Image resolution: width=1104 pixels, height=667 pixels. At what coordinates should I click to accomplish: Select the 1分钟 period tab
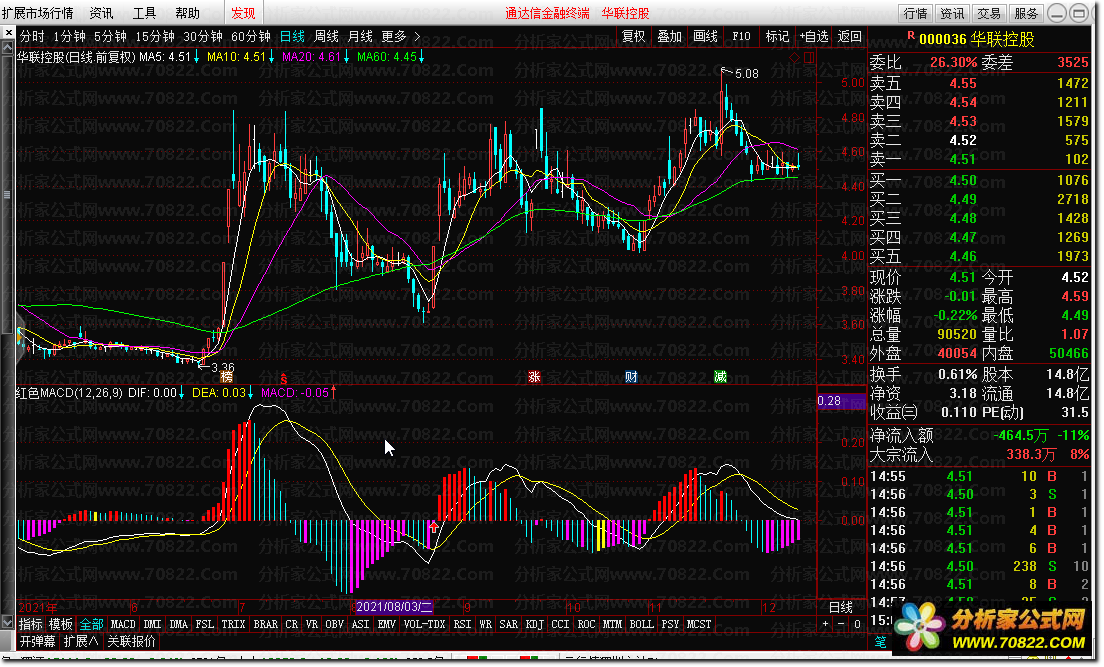click(x=69, y=37)
